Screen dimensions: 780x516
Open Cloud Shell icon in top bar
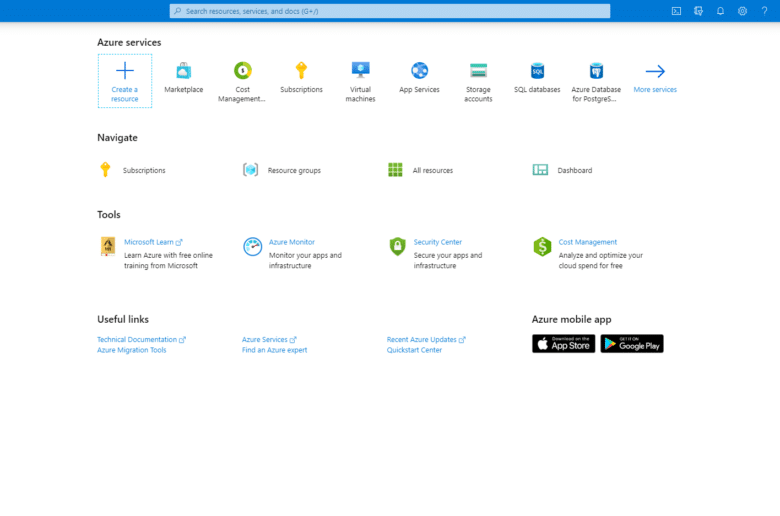coord(676,11)
